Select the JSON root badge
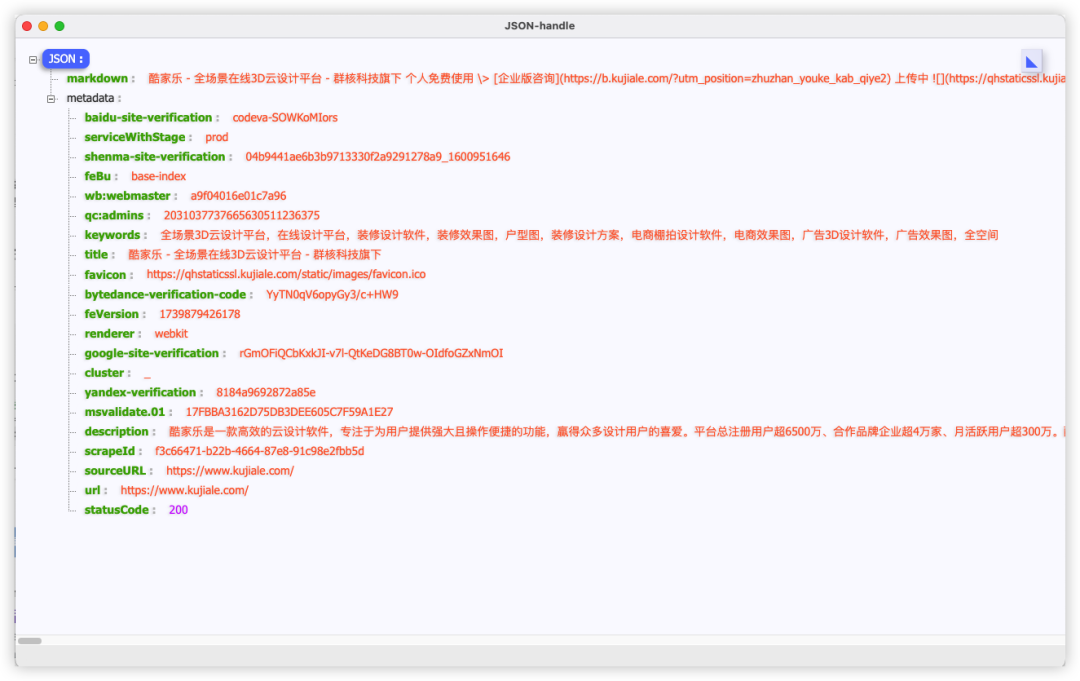Image resolution: width=1080 pixels, height=681 pixels. (x=65, y=59)
